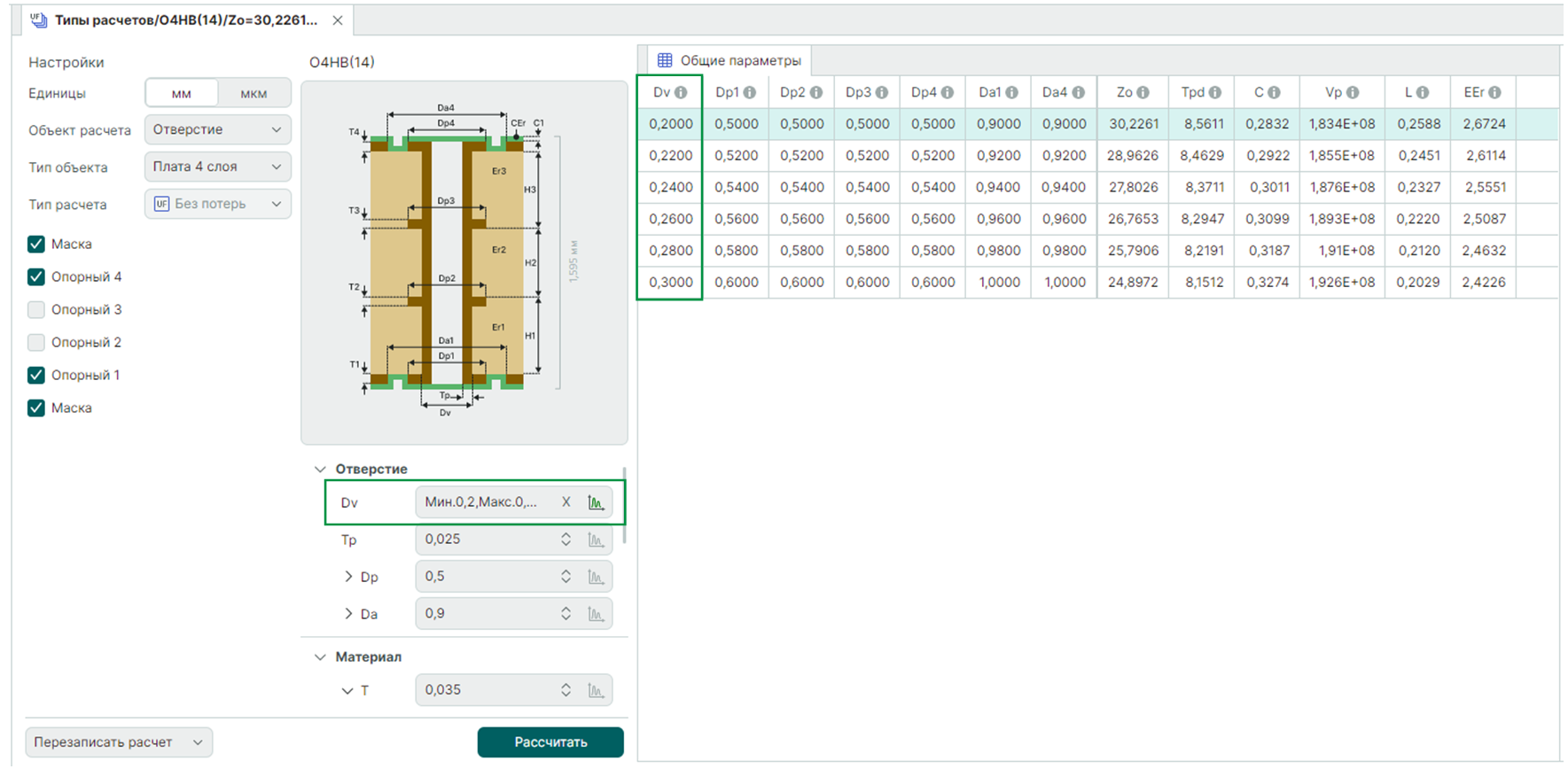Click the info icon next to Tpd column
This screenshot has height=769, width=1568.
tap(1215, 92)
